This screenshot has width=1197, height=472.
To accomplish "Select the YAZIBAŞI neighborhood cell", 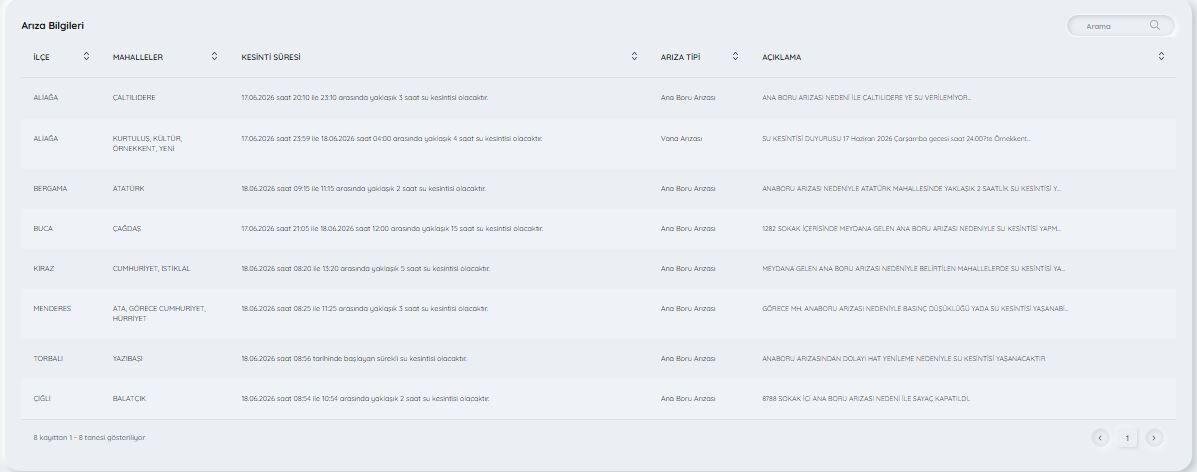I will pos(127,358).
